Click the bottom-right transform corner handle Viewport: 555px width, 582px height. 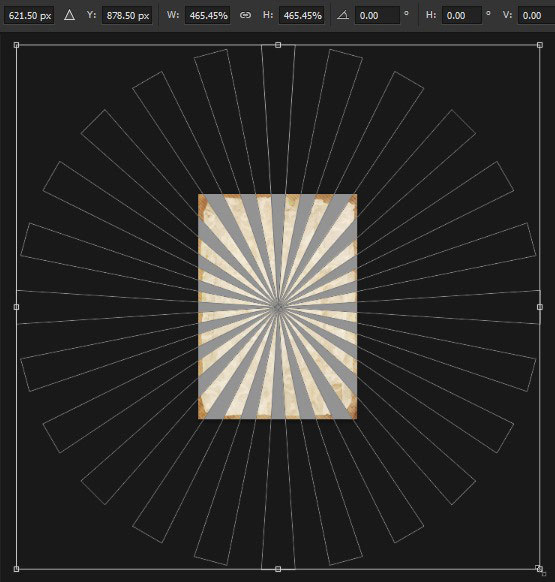[x=539, y=569]
